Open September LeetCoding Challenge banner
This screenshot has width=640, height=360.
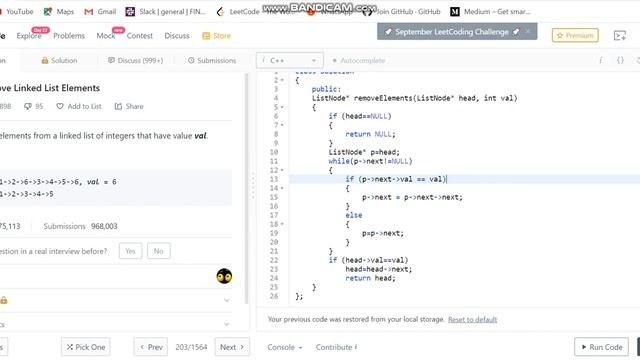point(451,32)
